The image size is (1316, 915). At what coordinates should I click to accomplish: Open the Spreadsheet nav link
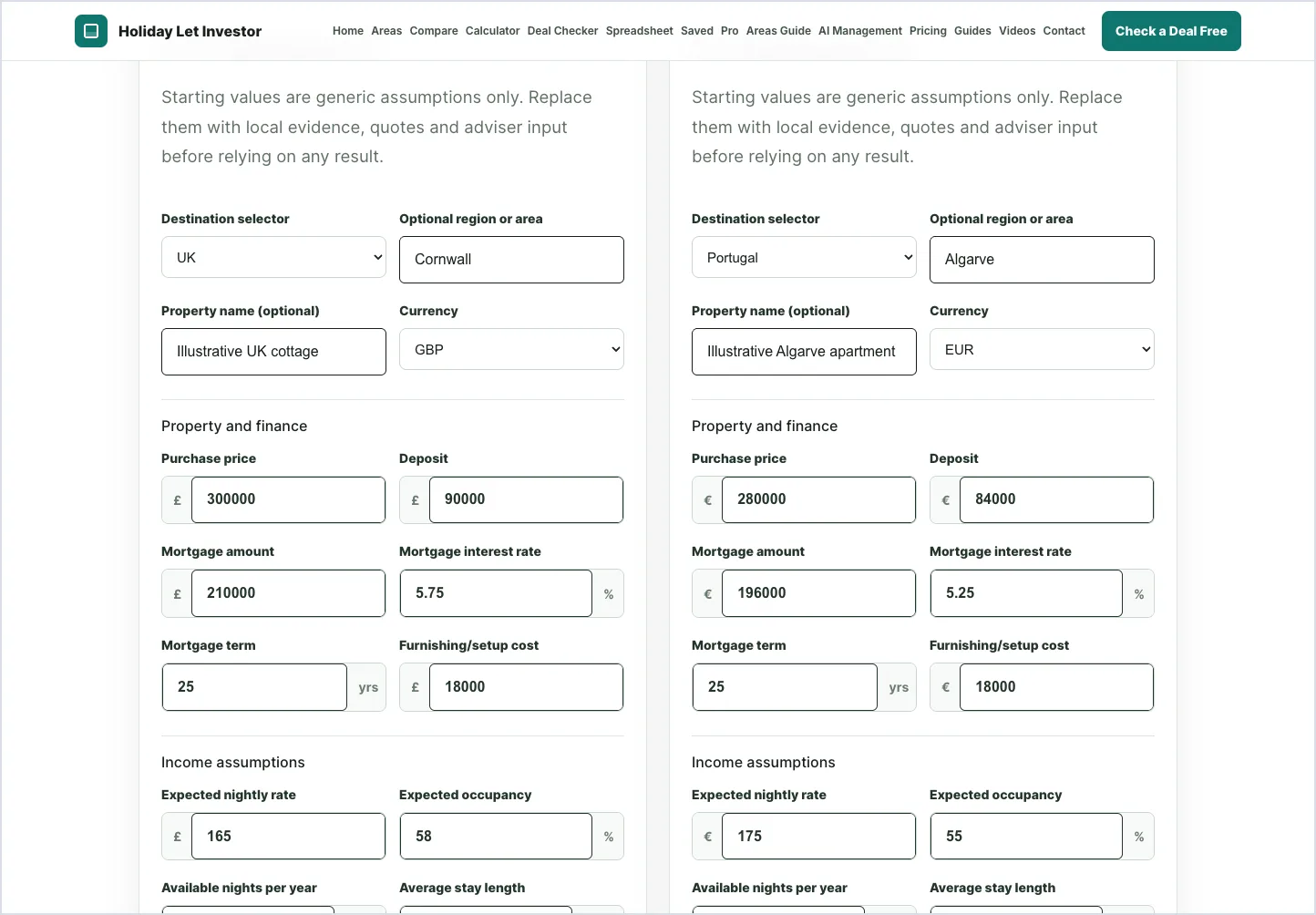(639, 31)
